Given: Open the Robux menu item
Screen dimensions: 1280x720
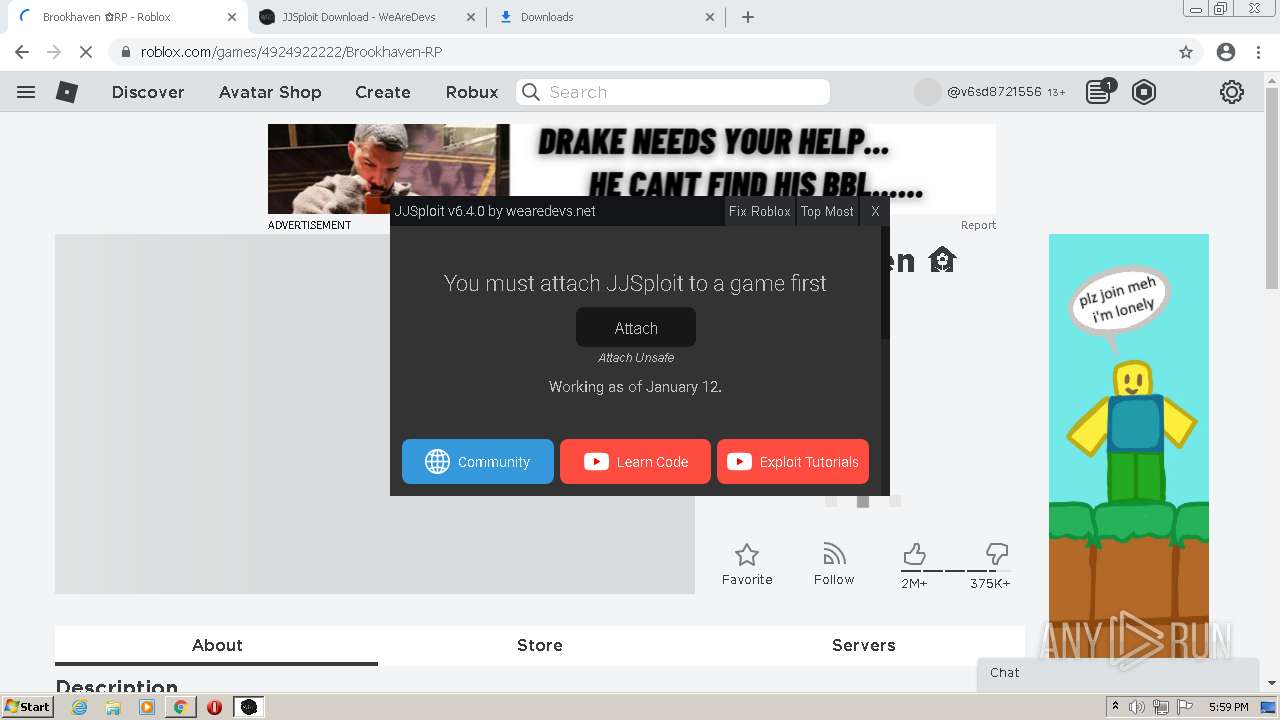Looking at the screenshot, I should 472,92.
